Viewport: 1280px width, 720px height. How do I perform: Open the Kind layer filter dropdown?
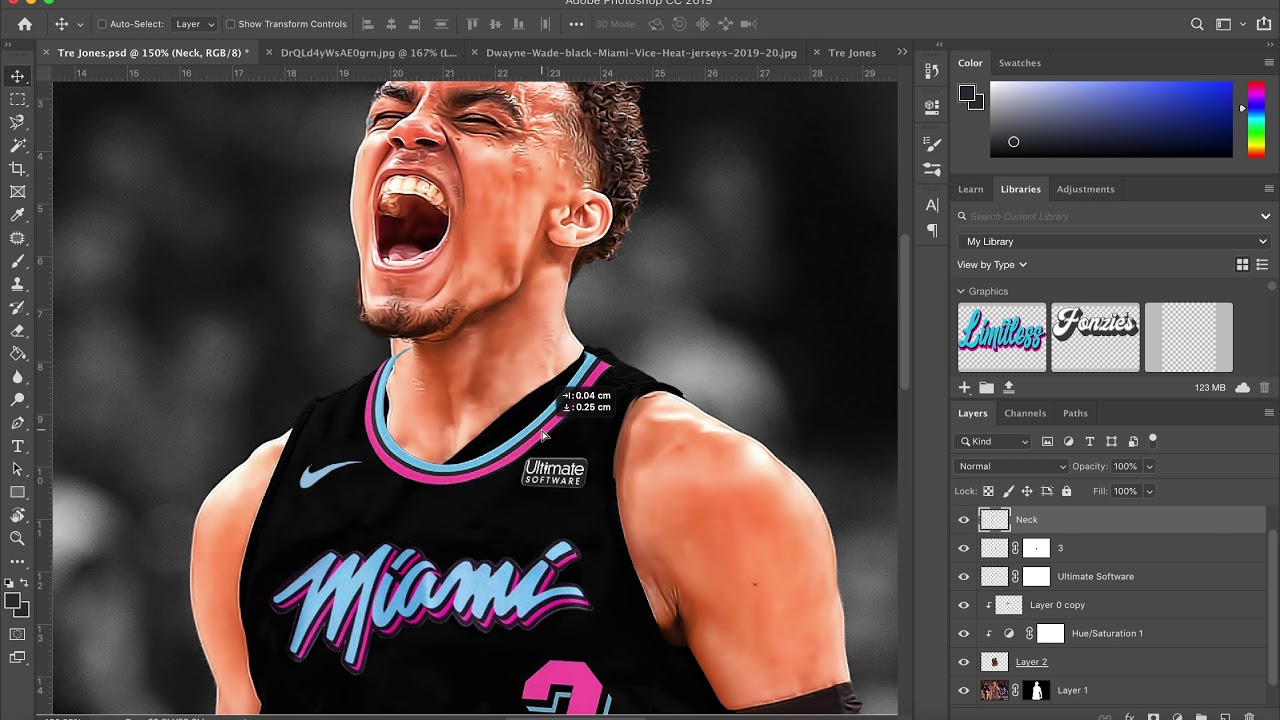[994, 441]
